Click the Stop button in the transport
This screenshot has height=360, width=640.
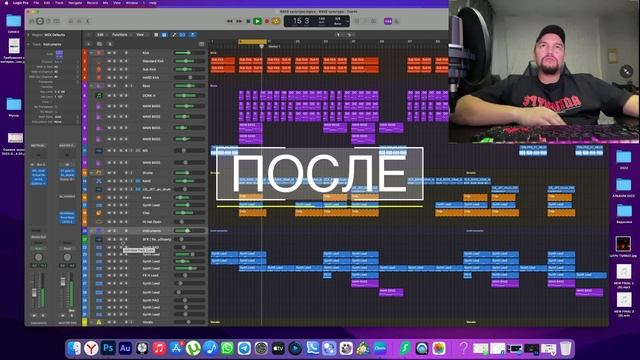248,21
